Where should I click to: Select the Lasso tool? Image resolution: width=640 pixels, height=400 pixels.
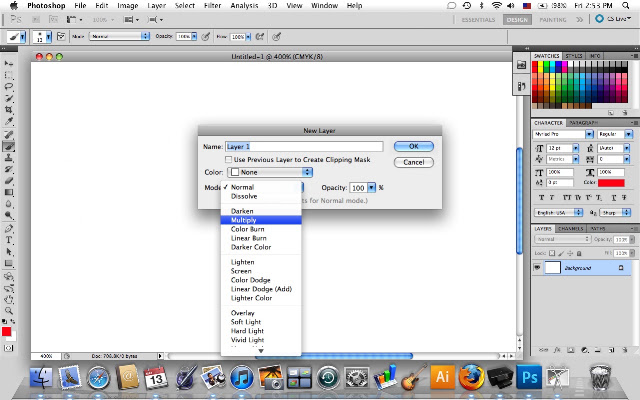click(9, 87)
